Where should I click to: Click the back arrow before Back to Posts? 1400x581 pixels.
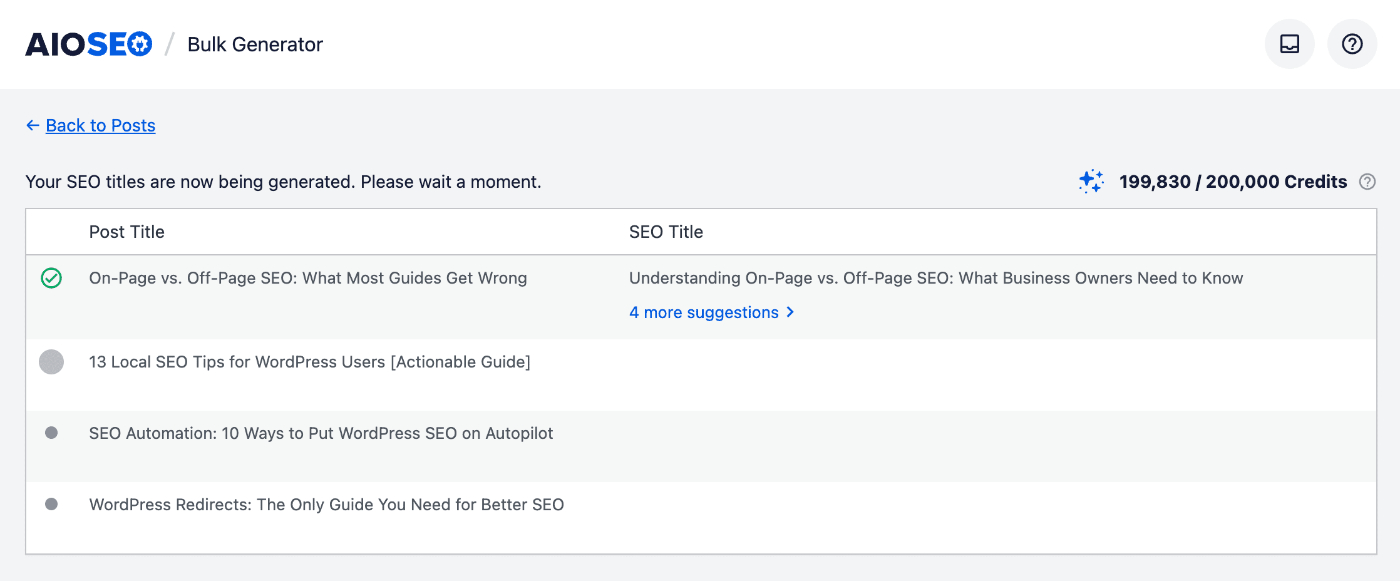click(31, 125)
